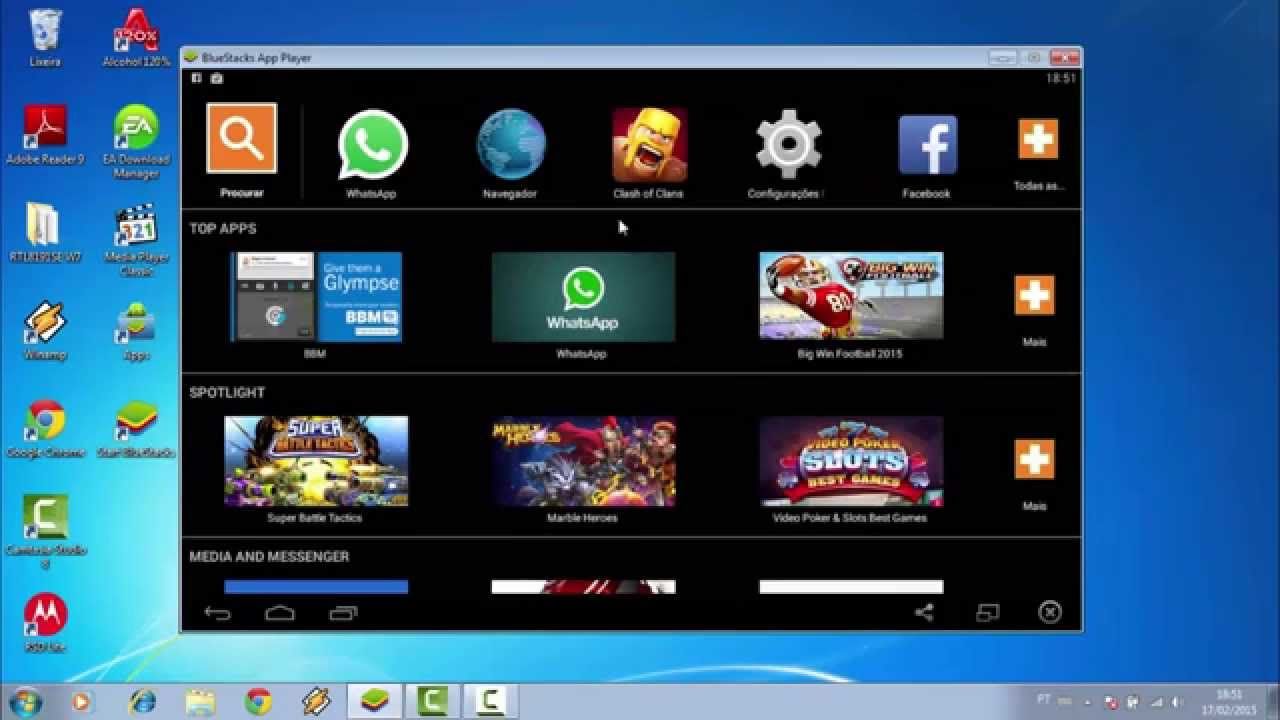This screenshot has width=1280, height=720.
Task: Click the BlueStacks circular close icon
Action: click(x=1050, y=612)
